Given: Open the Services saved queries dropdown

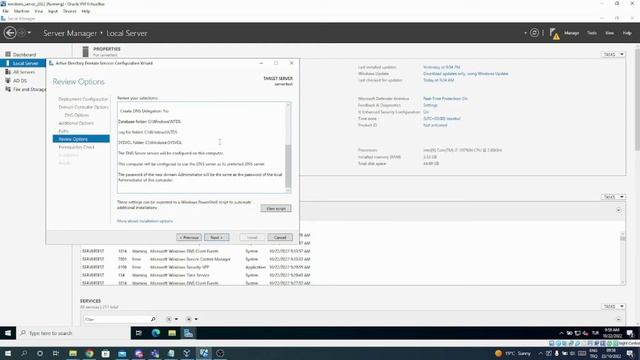Looking at the screenshot, I should tap(192, 319).
